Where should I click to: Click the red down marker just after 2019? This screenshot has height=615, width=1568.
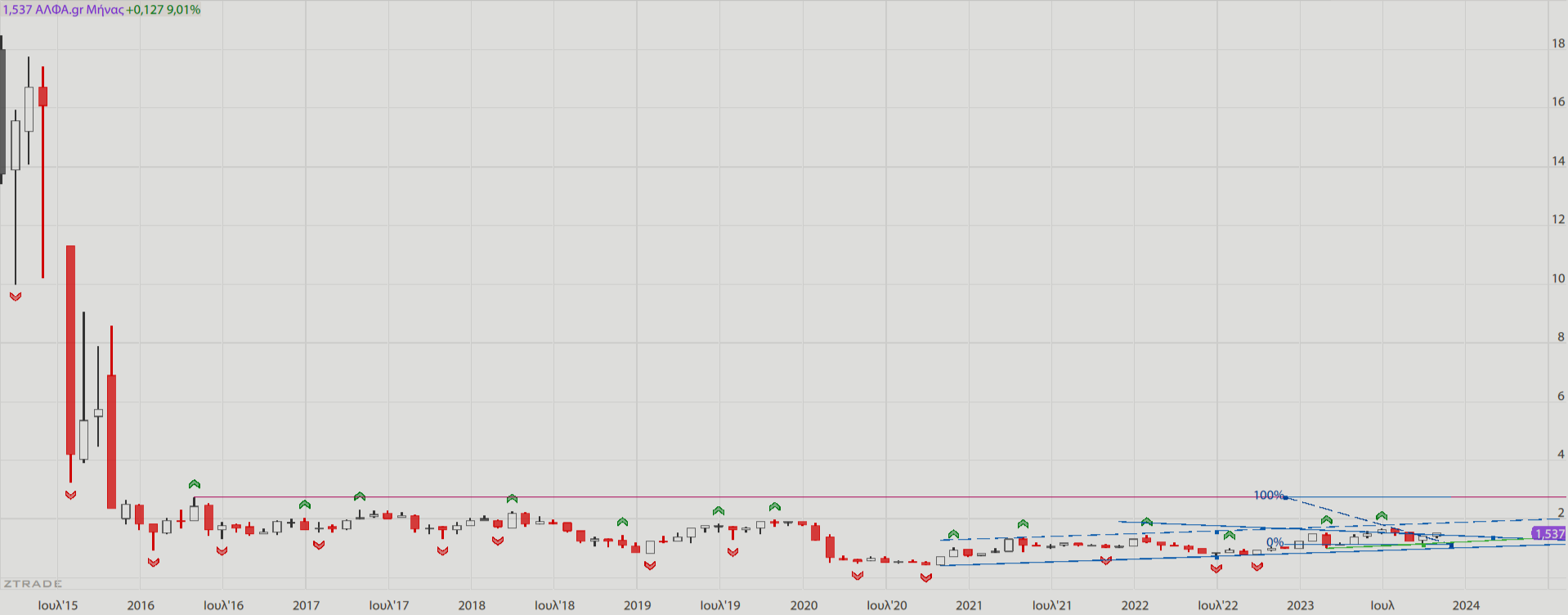650,565
